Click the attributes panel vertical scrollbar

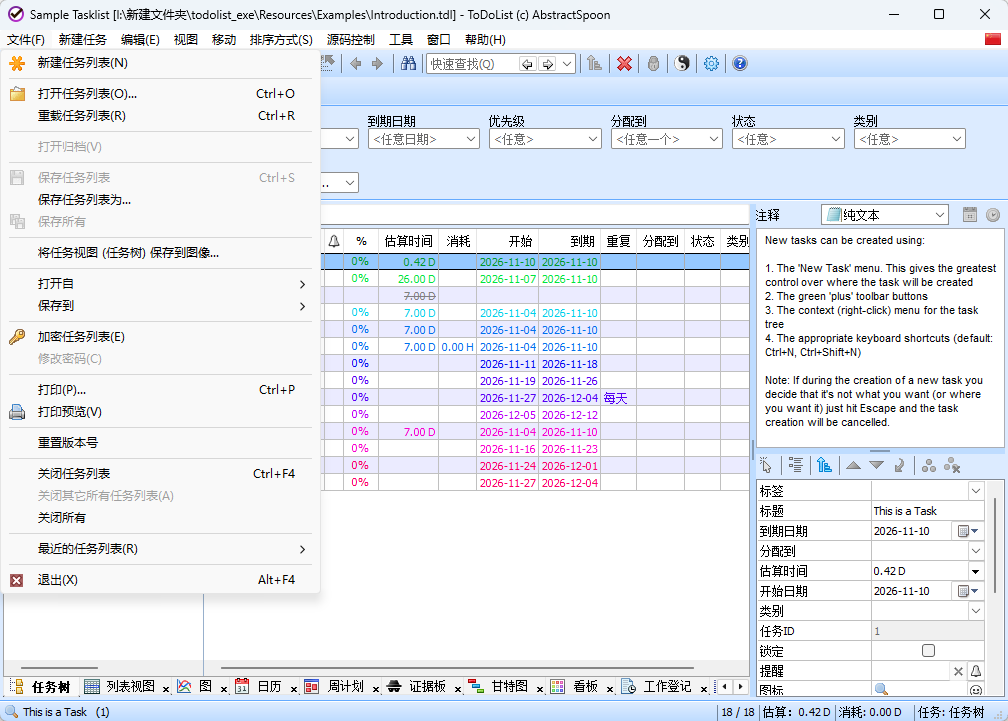[995, 546]
